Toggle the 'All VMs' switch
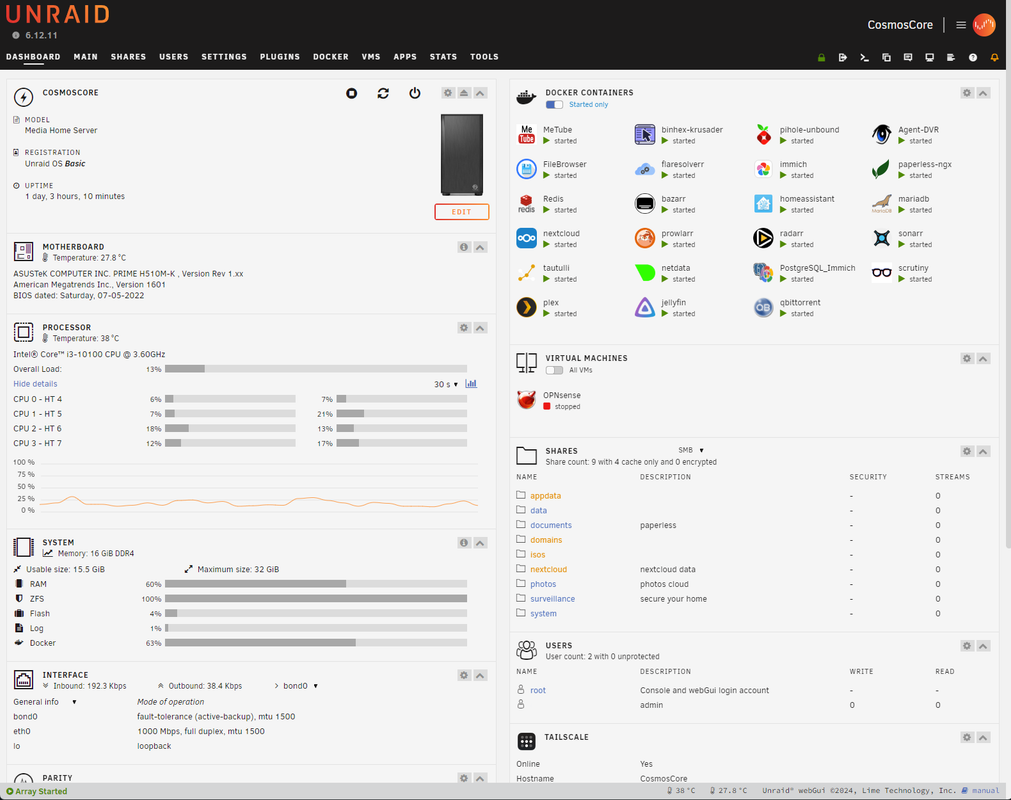This screenshot has height=800, width=1011. (555, 370)
